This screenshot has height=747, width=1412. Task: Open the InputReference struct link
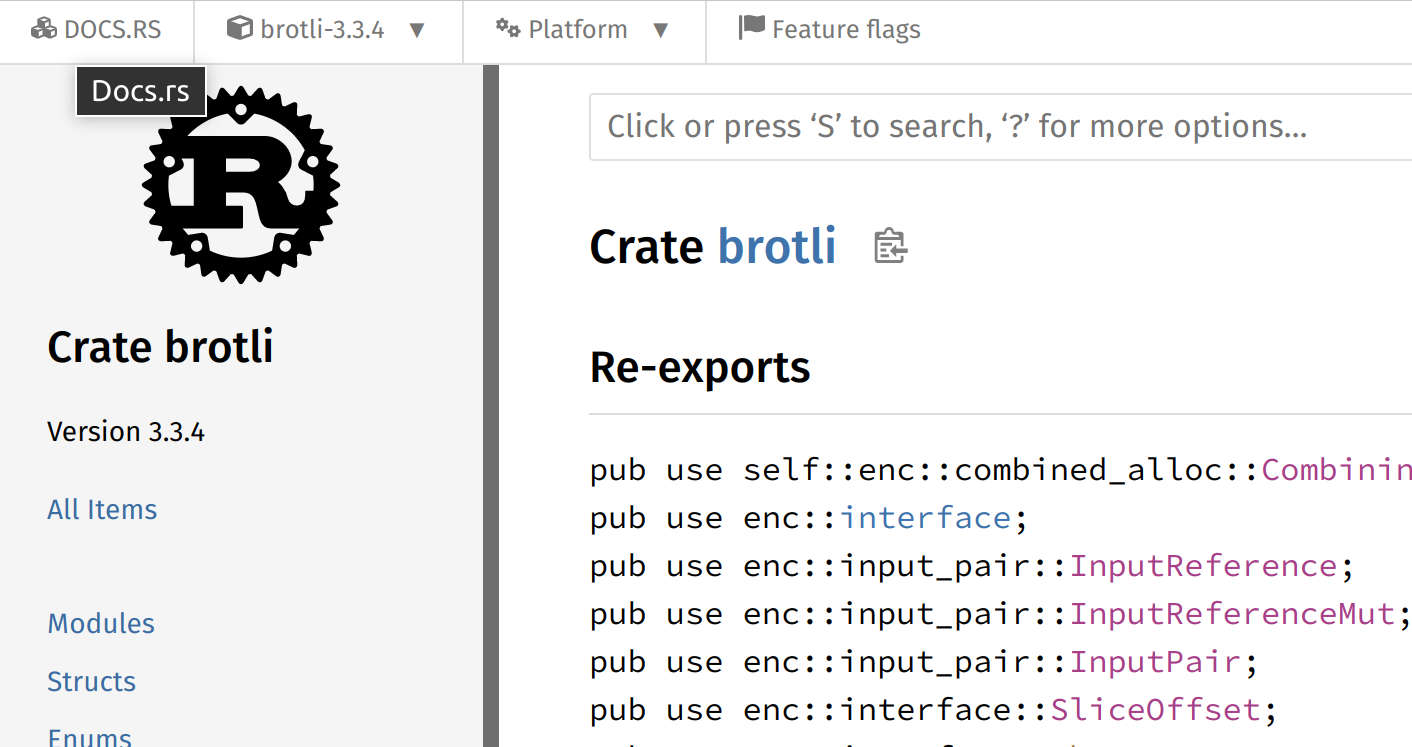pyautogui.click(x=1203, y=566)
